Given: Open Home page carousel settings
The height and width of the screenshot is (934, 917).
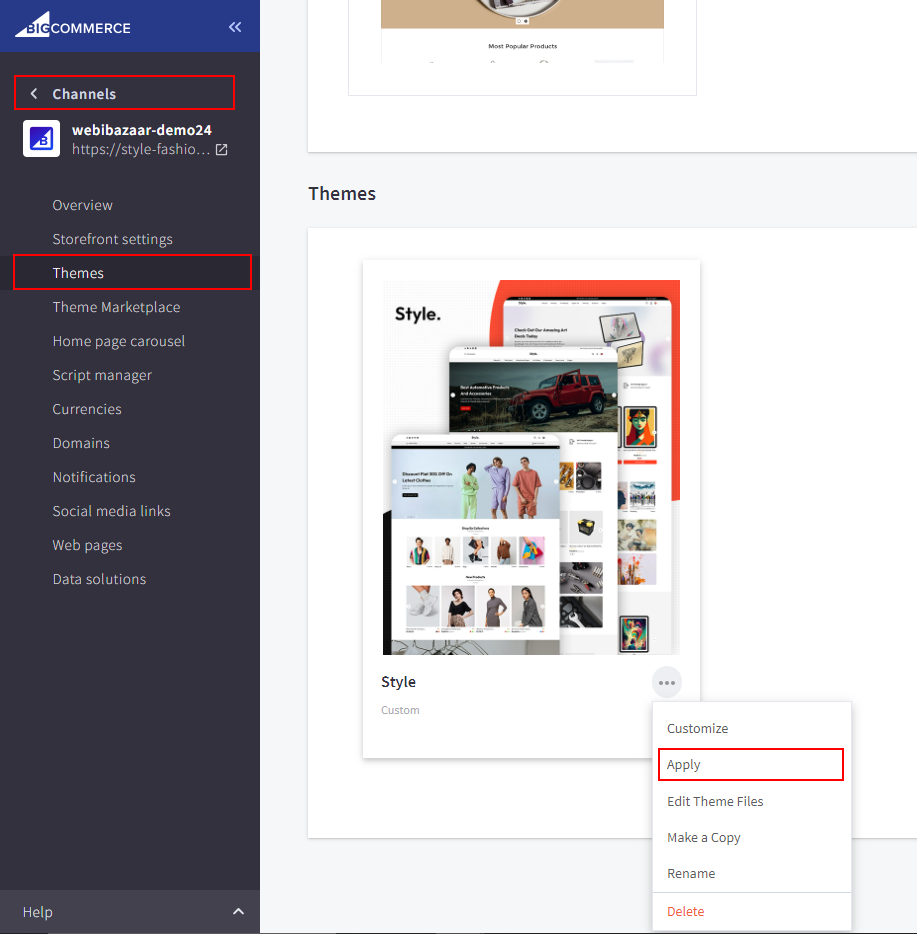Looking at the screenshot, I should point(118,341).
